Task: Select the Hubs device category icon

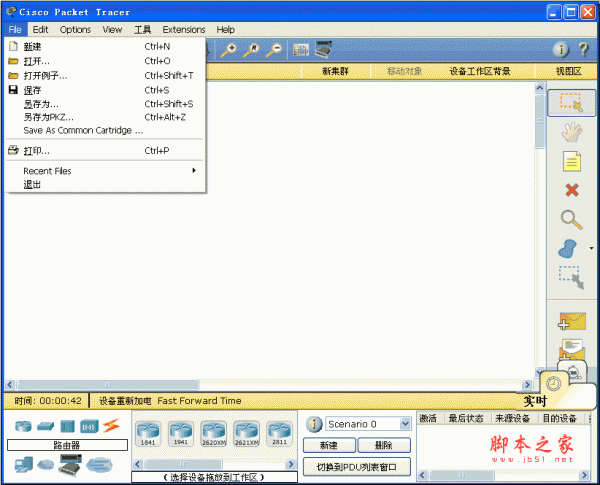Action: pos(67,426)
